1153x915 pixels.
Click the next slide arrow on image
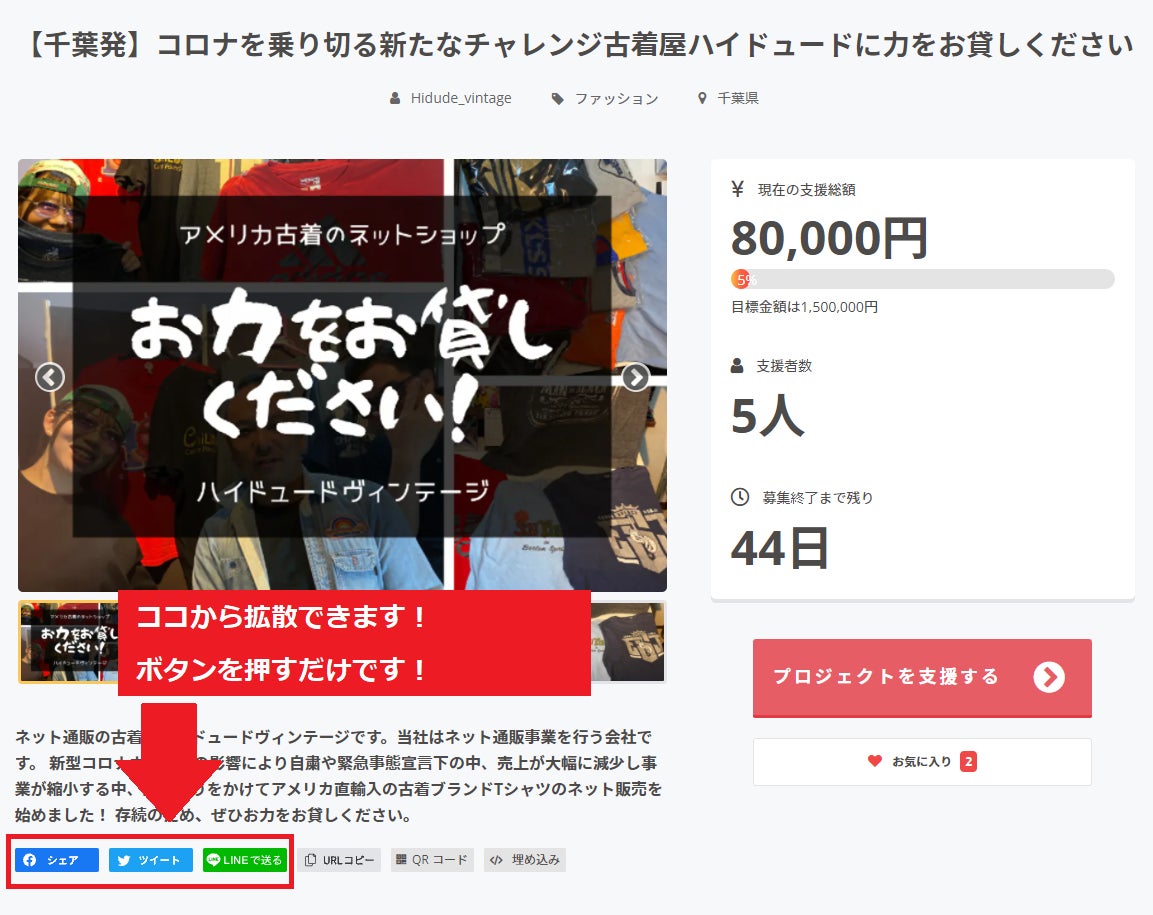[x=635, y=377]
